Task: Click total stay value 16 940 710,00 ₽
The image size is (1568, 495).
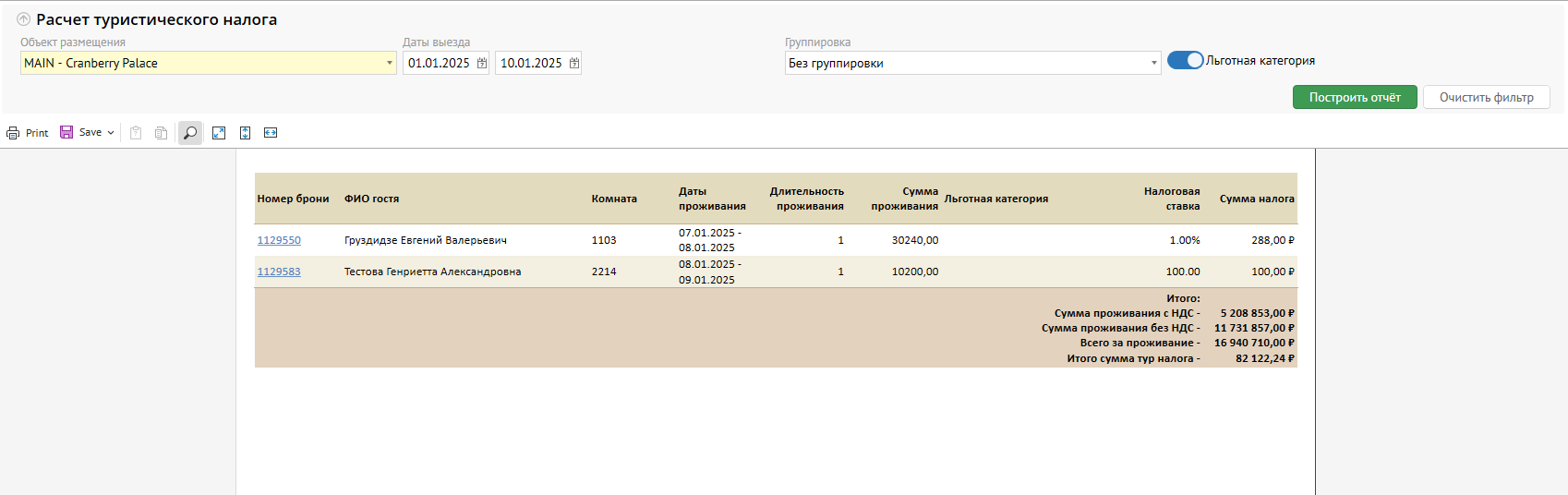Action: pyautogui.click(x=1254, y=343)
